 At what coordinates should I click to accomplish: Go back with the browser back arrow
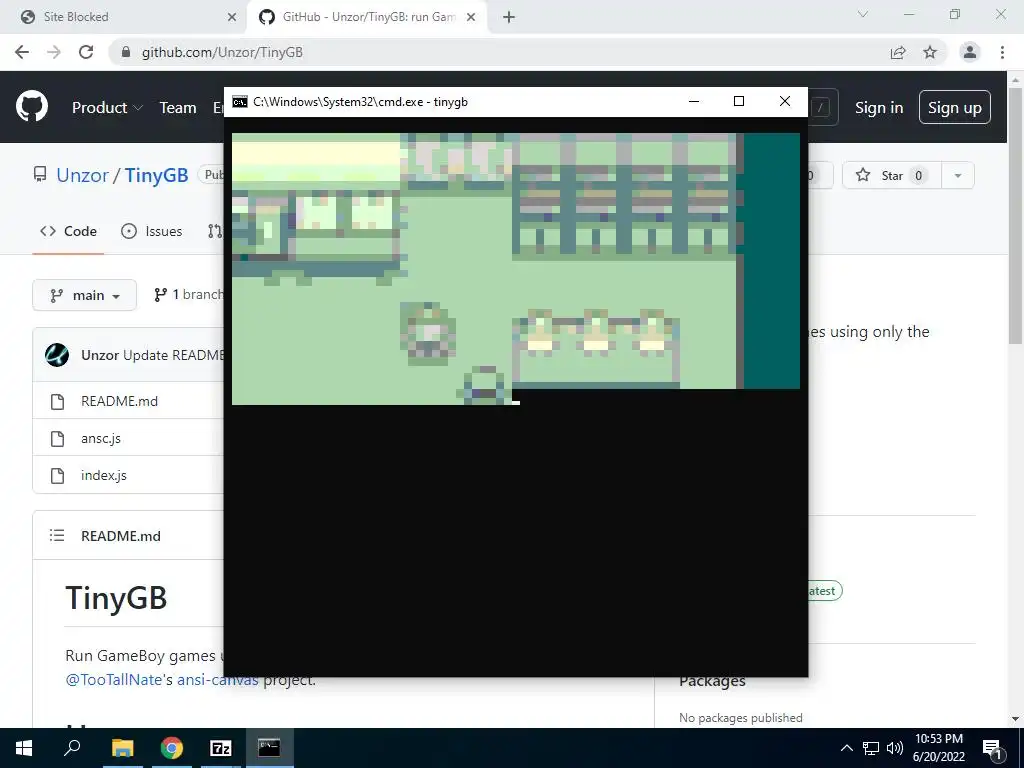coord(22,52)
